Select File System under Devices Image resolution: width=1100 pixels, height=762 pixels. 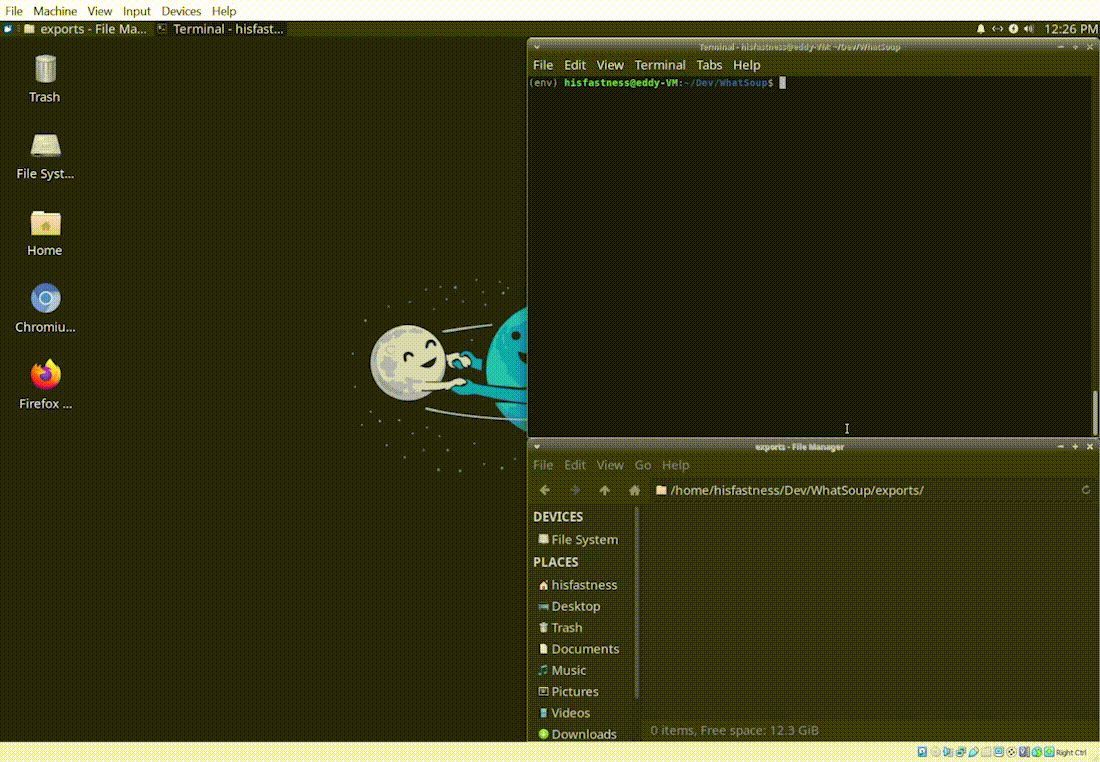[583, 539]
